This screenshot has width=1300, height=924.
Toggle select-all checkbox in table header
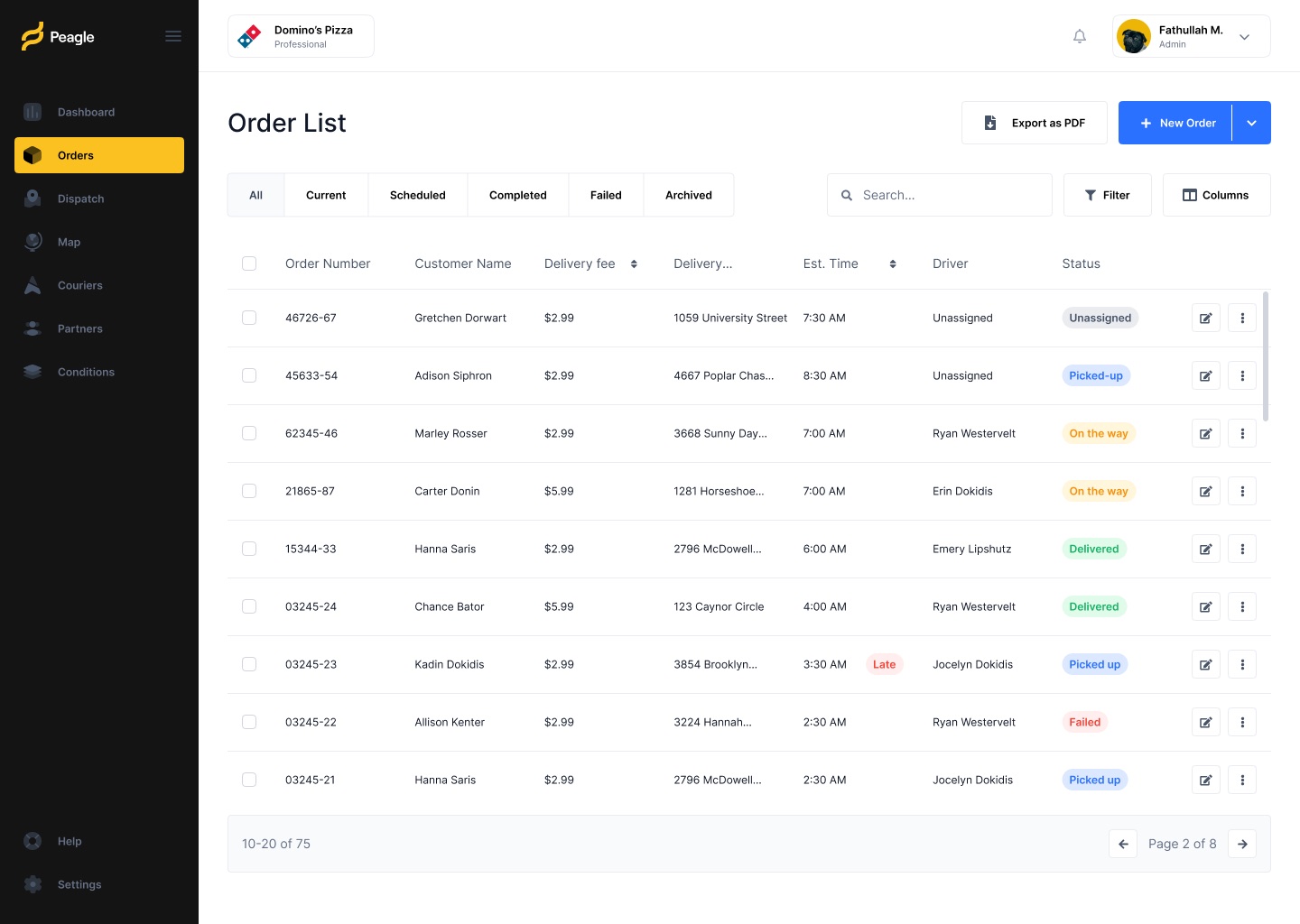click(249, 263)
